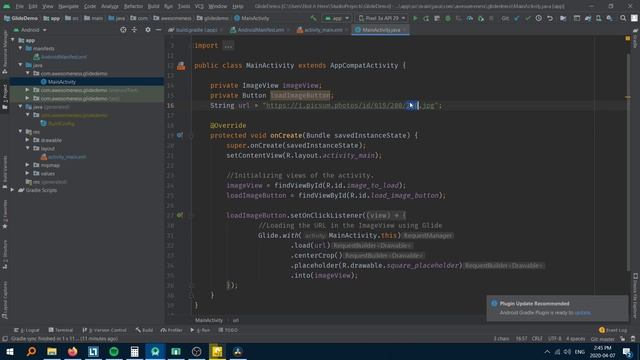This screenshot has height=360, width=640.
Task: Select activity_main.xml in the layout folder
Action: click(x=67, y=157)
